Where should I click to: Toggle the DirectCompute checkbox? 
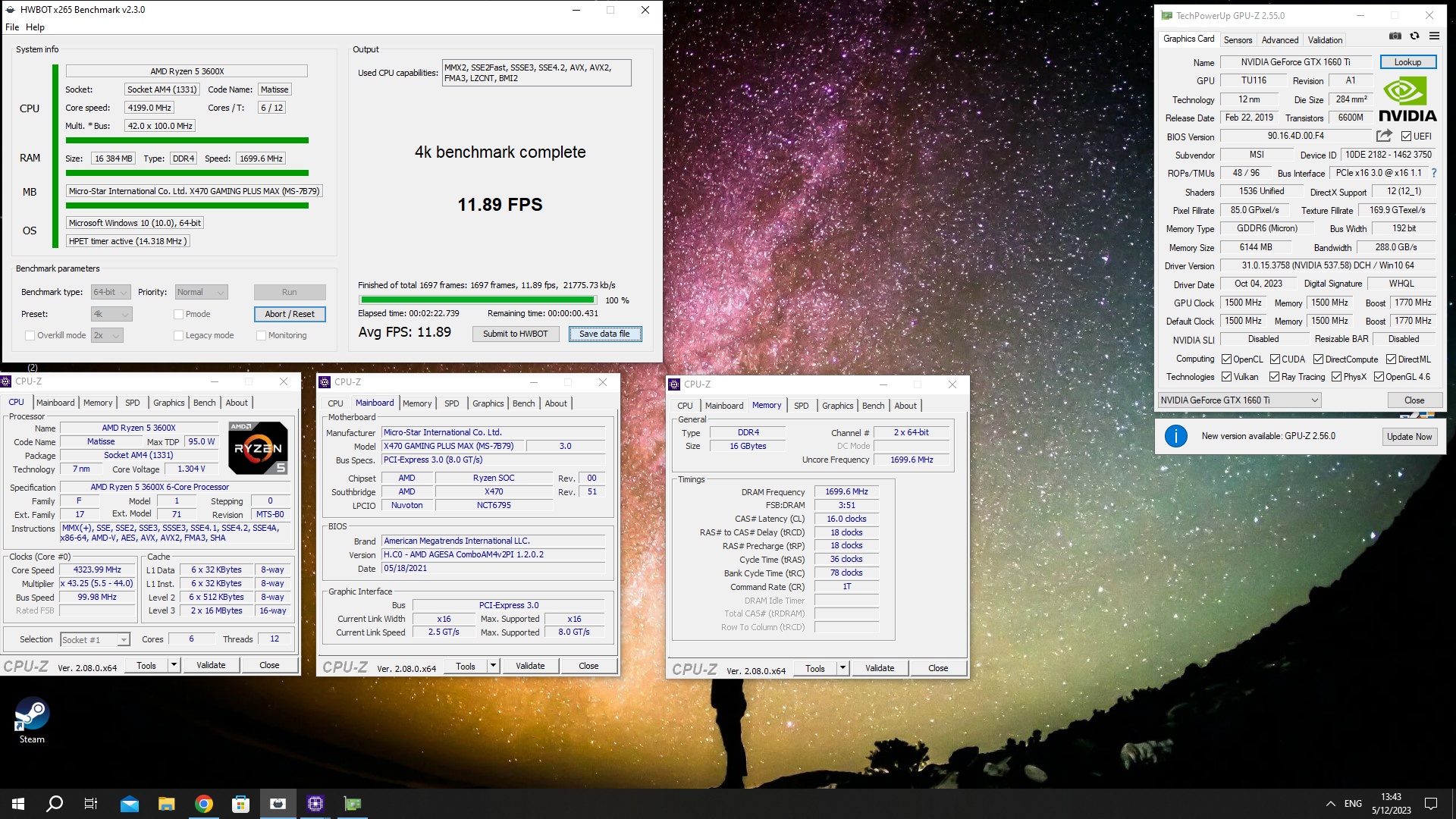1318,359
